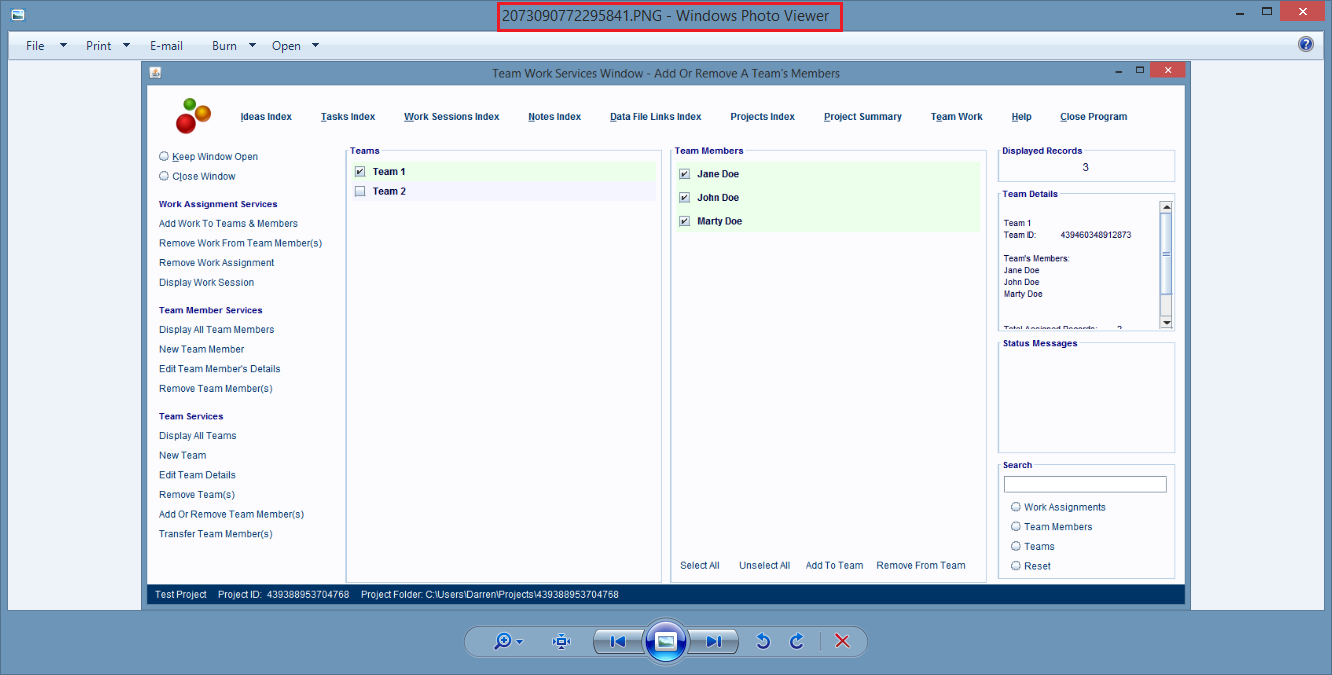Click Add Work To Teams & Members

(x=228, y=224)
